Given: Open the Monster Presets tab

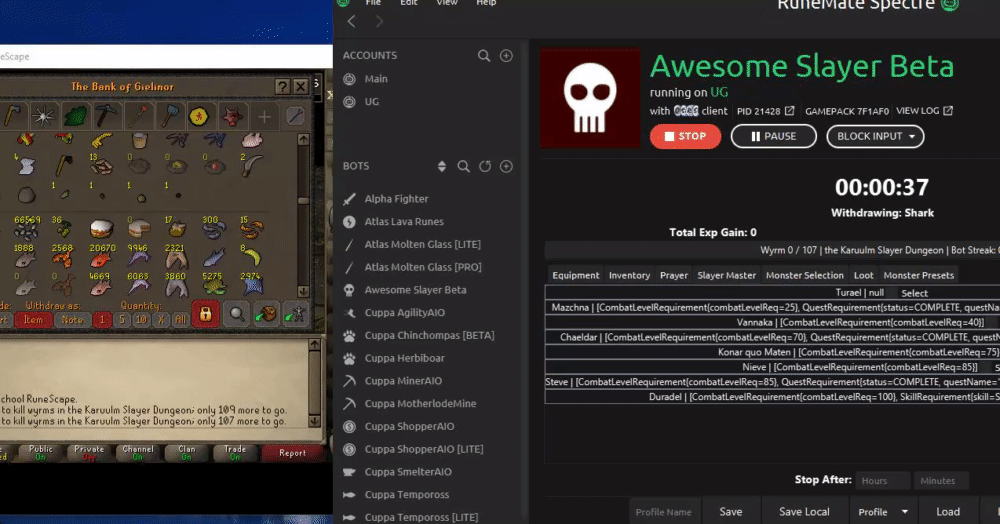Looking at the screenshot, I should point(919,275).
